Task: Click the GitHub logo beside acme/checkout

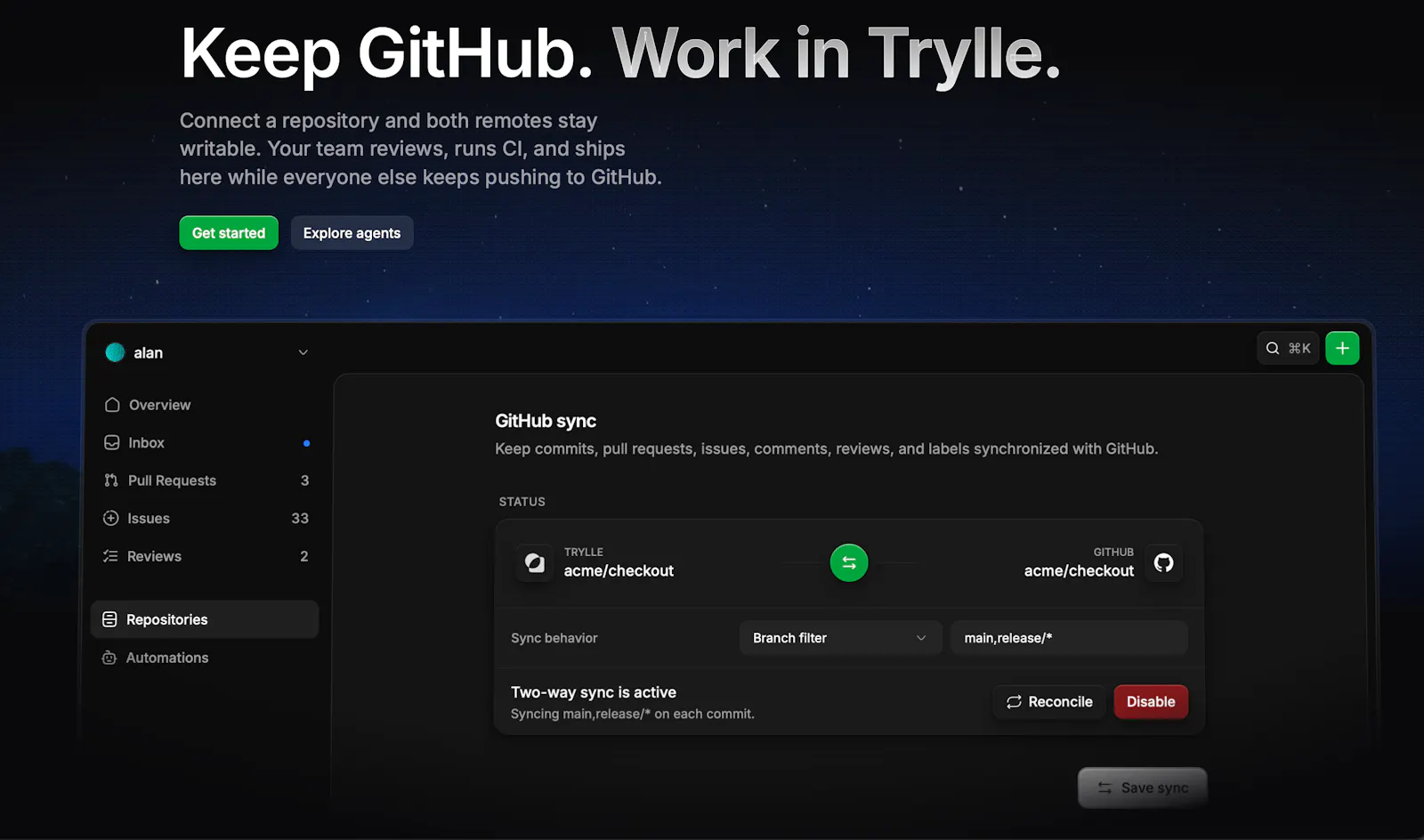Action: (1163, 562)
